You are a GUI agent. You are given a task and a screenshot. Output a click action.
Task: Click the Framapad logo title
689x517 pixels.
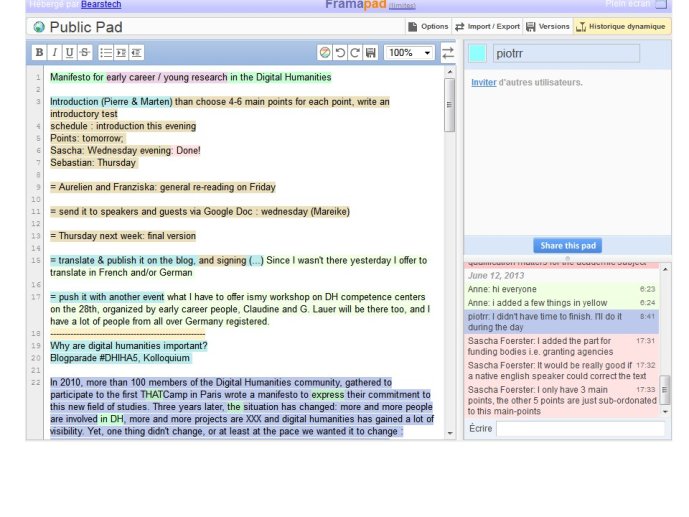(355, 5)
